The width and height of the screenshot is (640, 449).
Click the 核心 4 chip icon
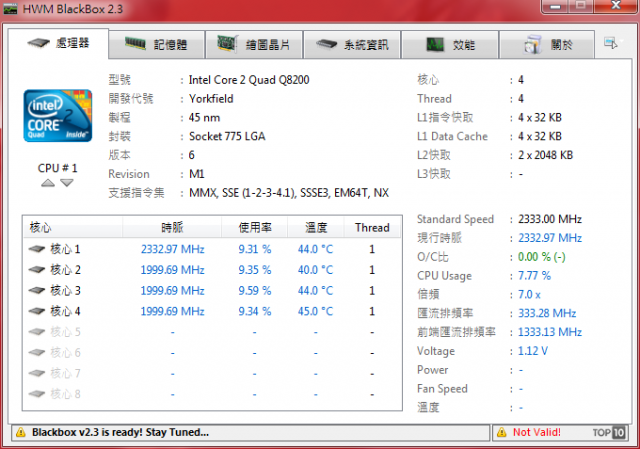[x=37, y=311]
